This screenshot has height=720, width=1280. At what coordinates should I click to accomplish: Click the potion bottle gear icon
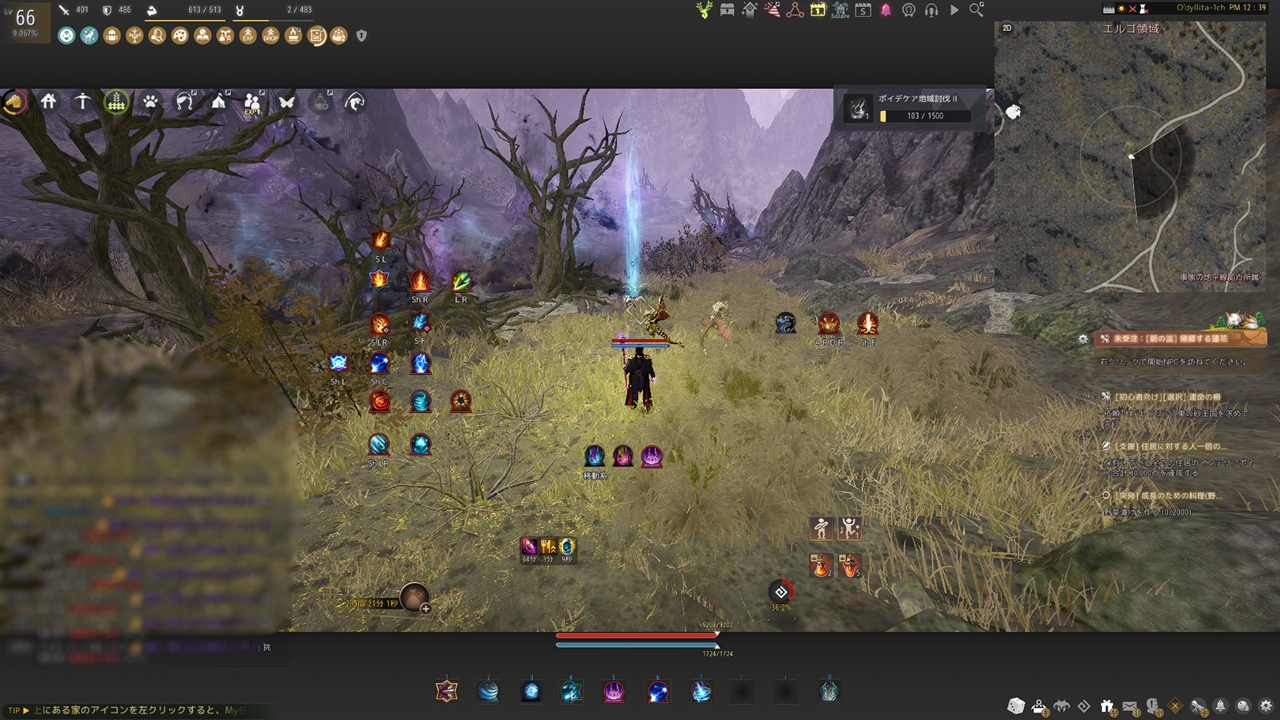(320, 102)
